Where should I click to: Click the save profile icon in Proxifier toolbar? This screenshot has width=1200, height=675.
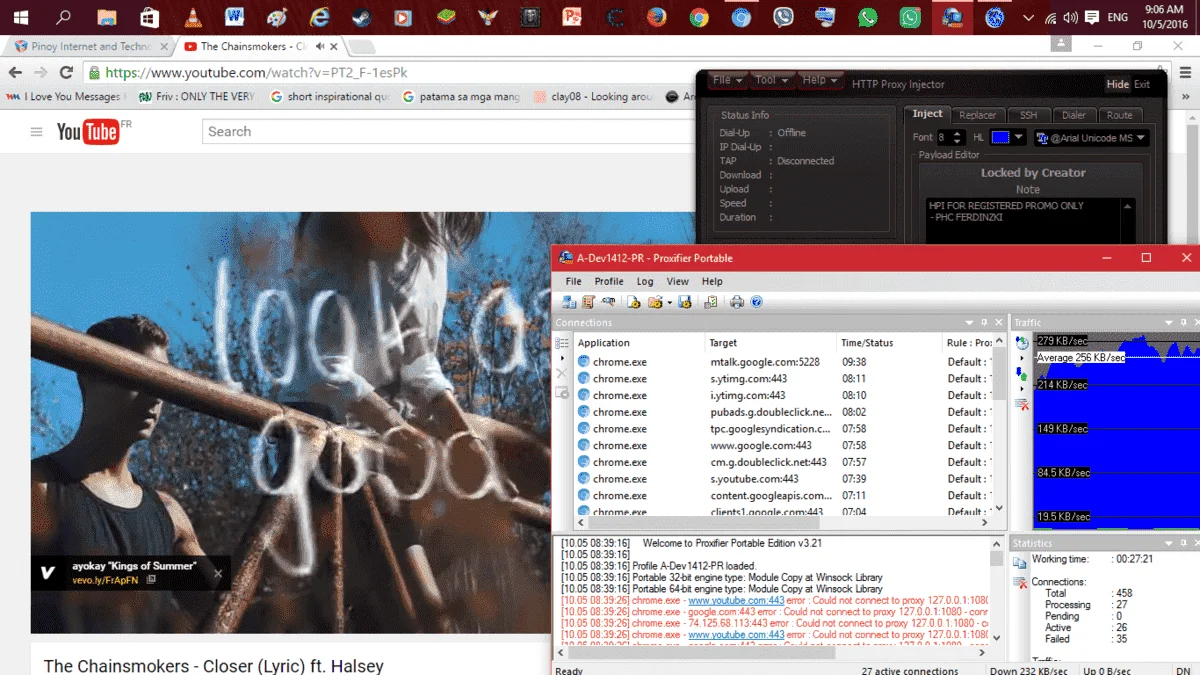(685, 302)
